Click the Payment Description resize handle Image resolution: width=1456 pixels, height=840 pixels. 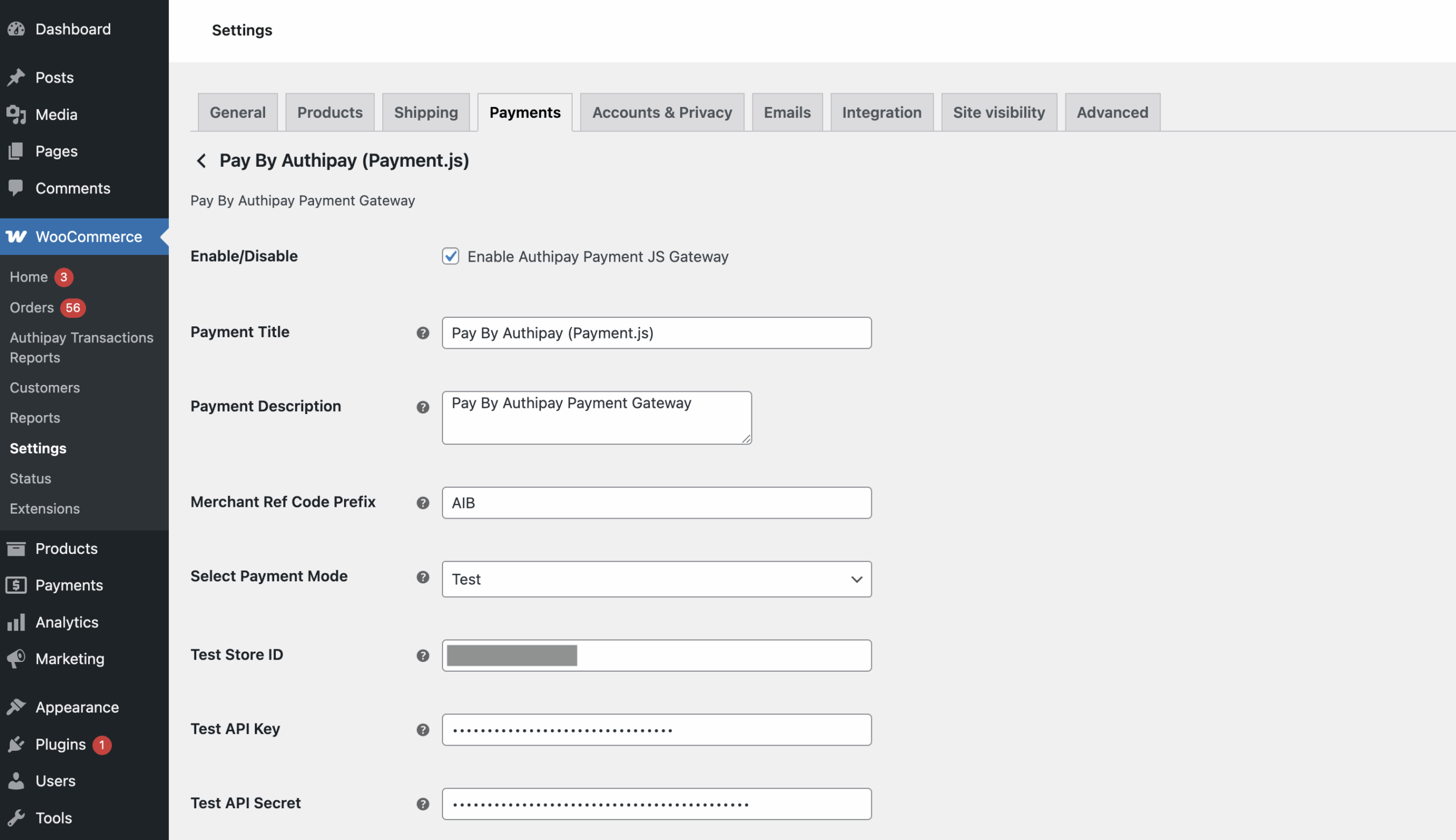coord(746,438)
